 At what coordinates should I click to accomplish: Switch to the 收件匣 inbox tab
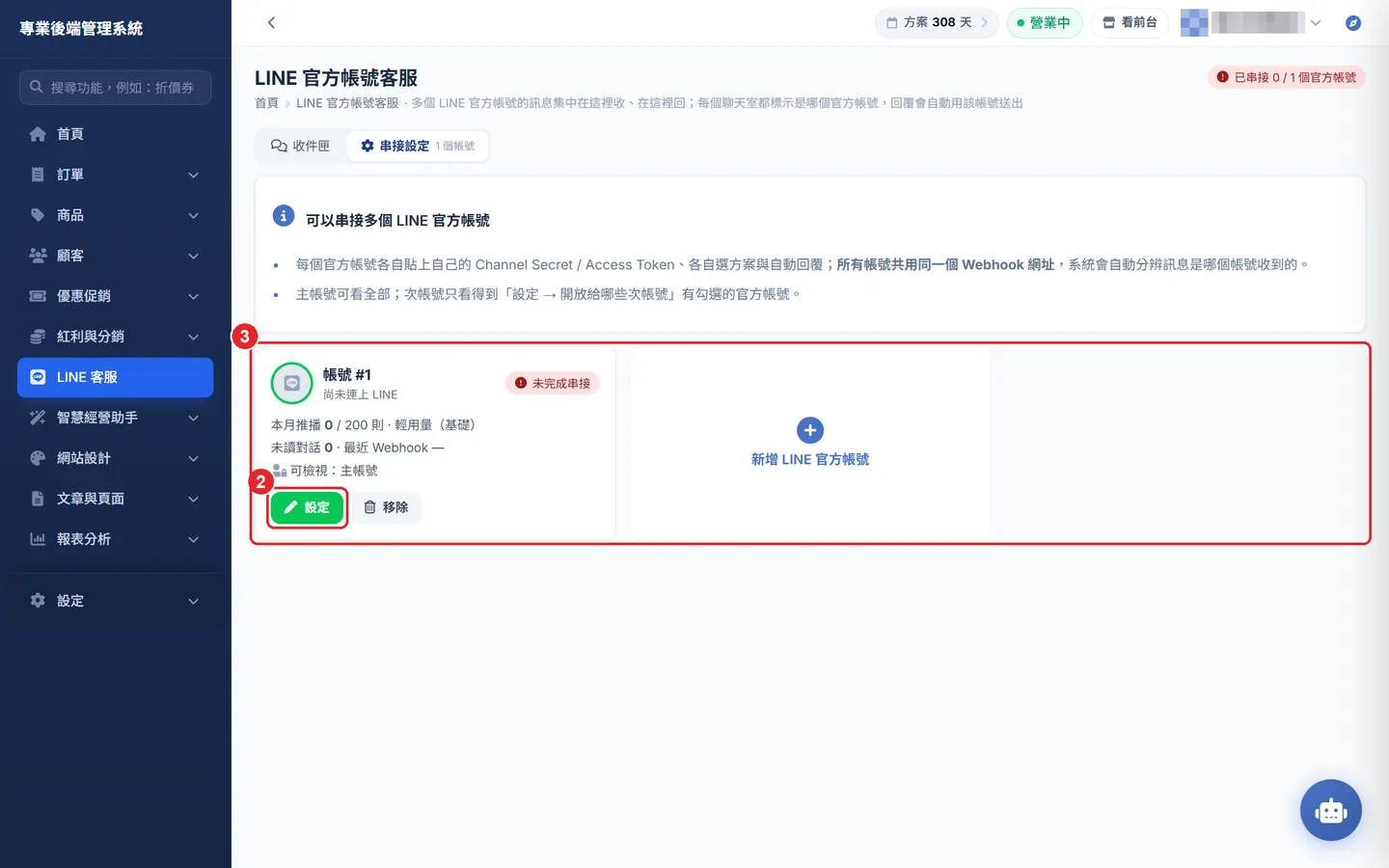tap(301, 146)
